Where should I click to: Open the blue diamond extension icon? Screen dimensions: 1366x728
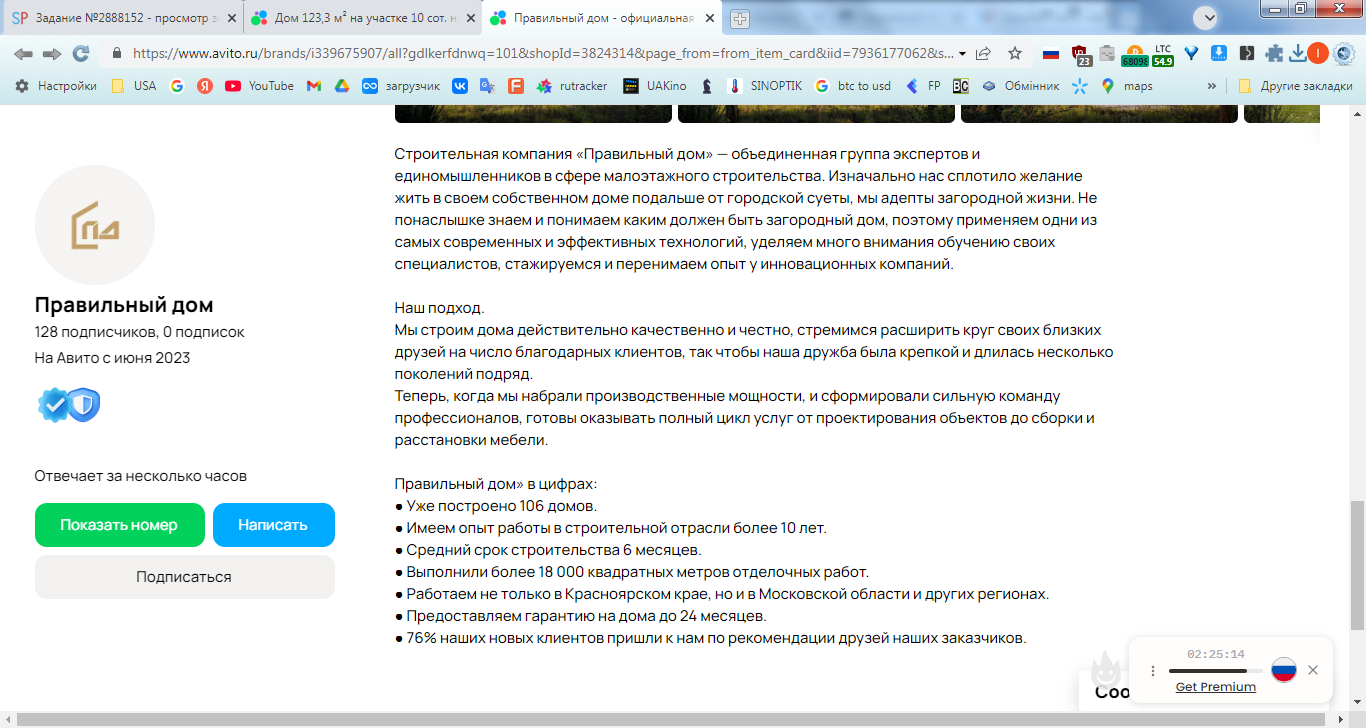tap(1191, 54)
